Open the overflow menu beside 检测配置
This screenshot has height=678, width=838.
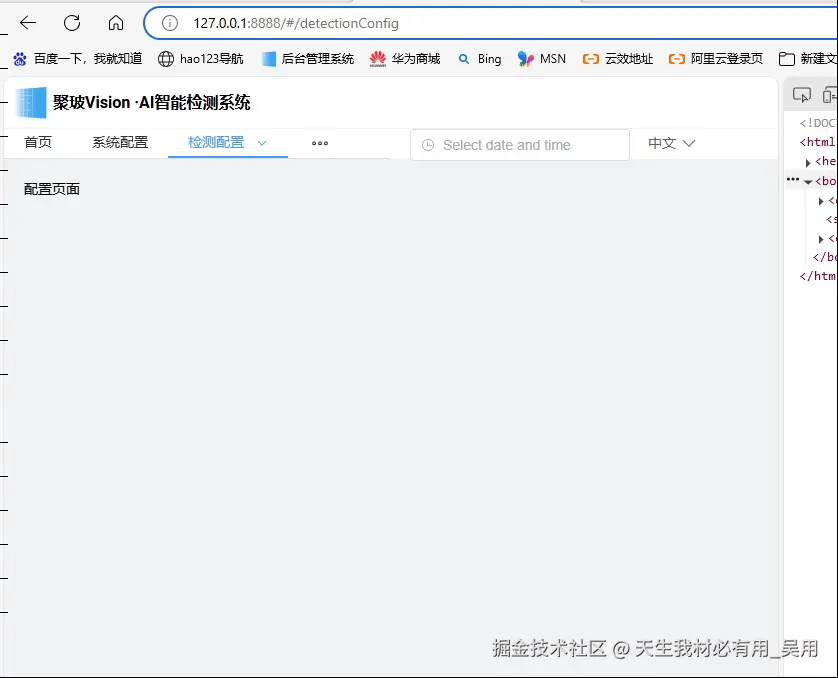(x=319, y=143)
